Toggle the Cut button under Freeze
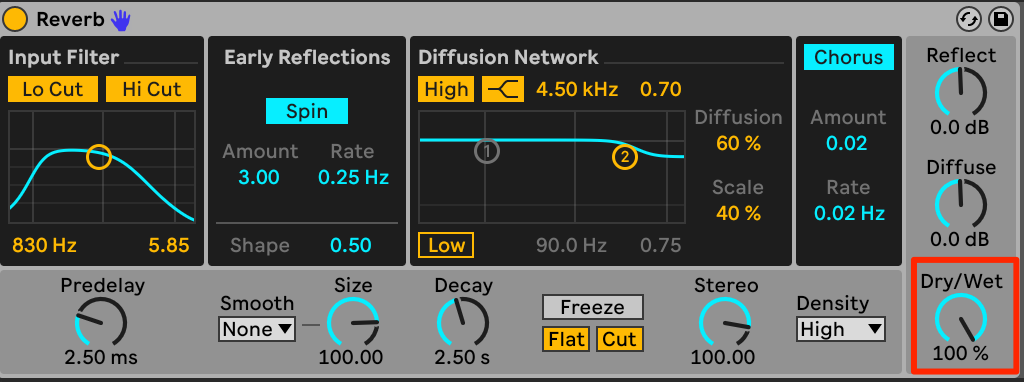Screen dimensions: 1024x382 click(619, 339)
